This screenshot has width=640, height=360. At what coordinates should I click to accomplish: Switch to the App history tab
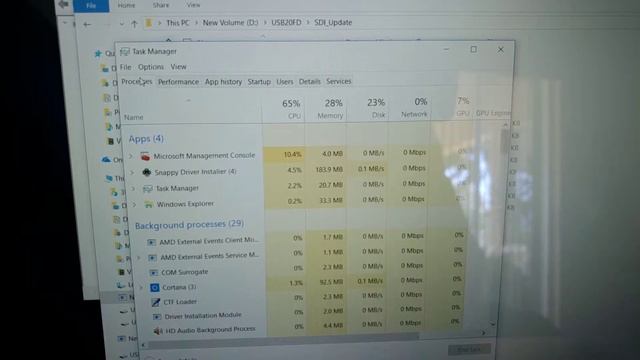point(223,82)
